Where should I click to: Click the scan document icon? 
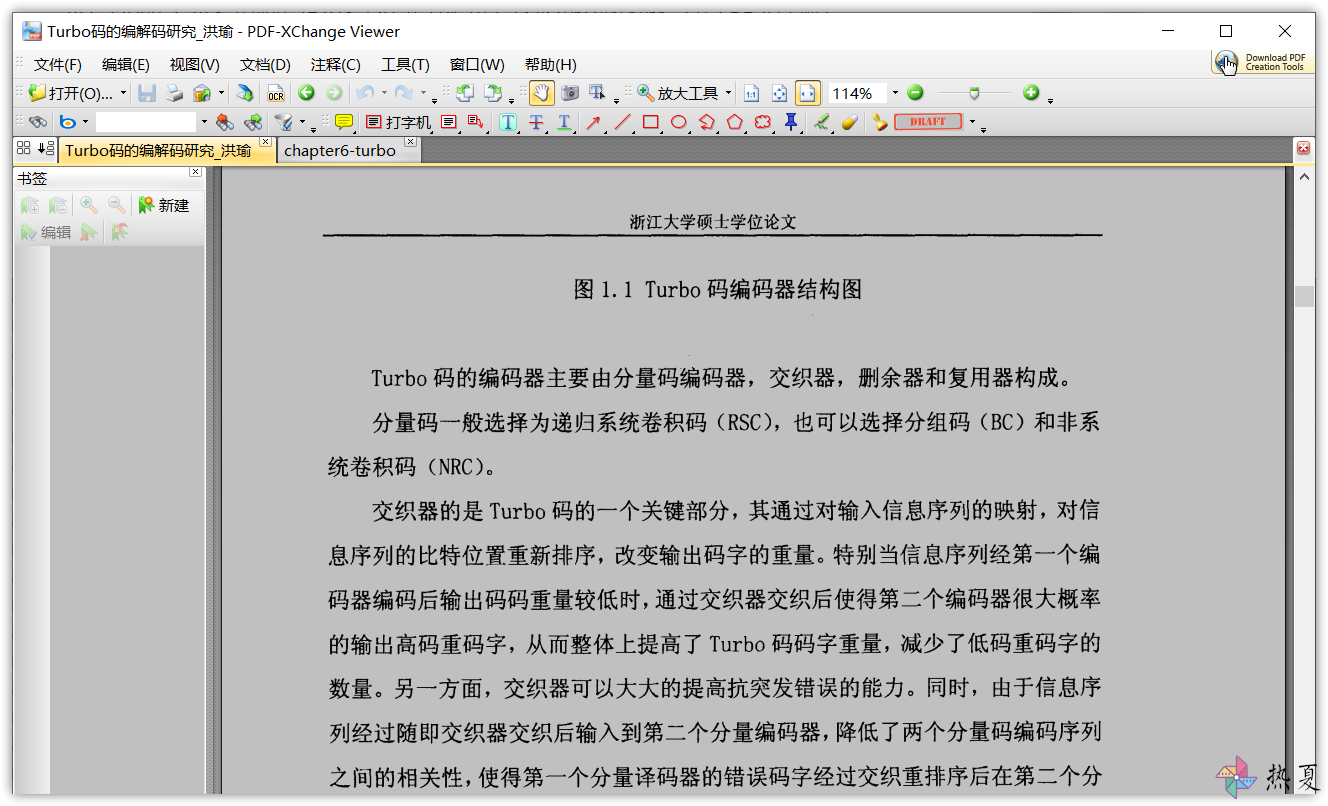pos(245,93)
